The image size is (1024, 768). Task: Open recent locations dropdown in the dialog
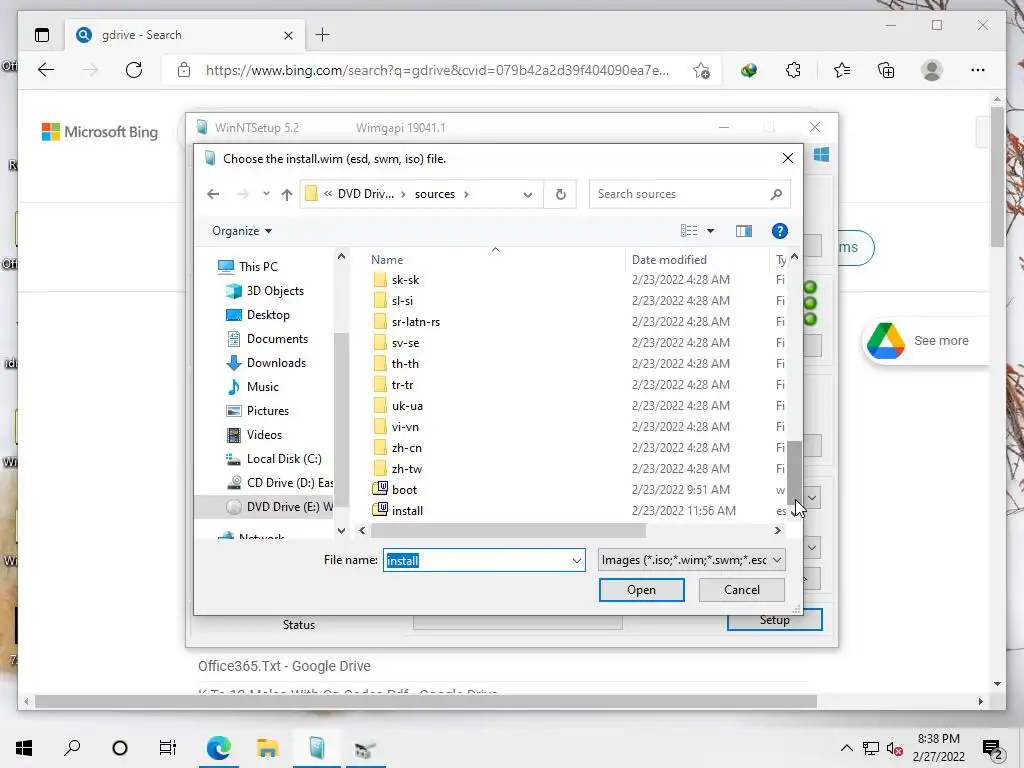tap(266, 194)
